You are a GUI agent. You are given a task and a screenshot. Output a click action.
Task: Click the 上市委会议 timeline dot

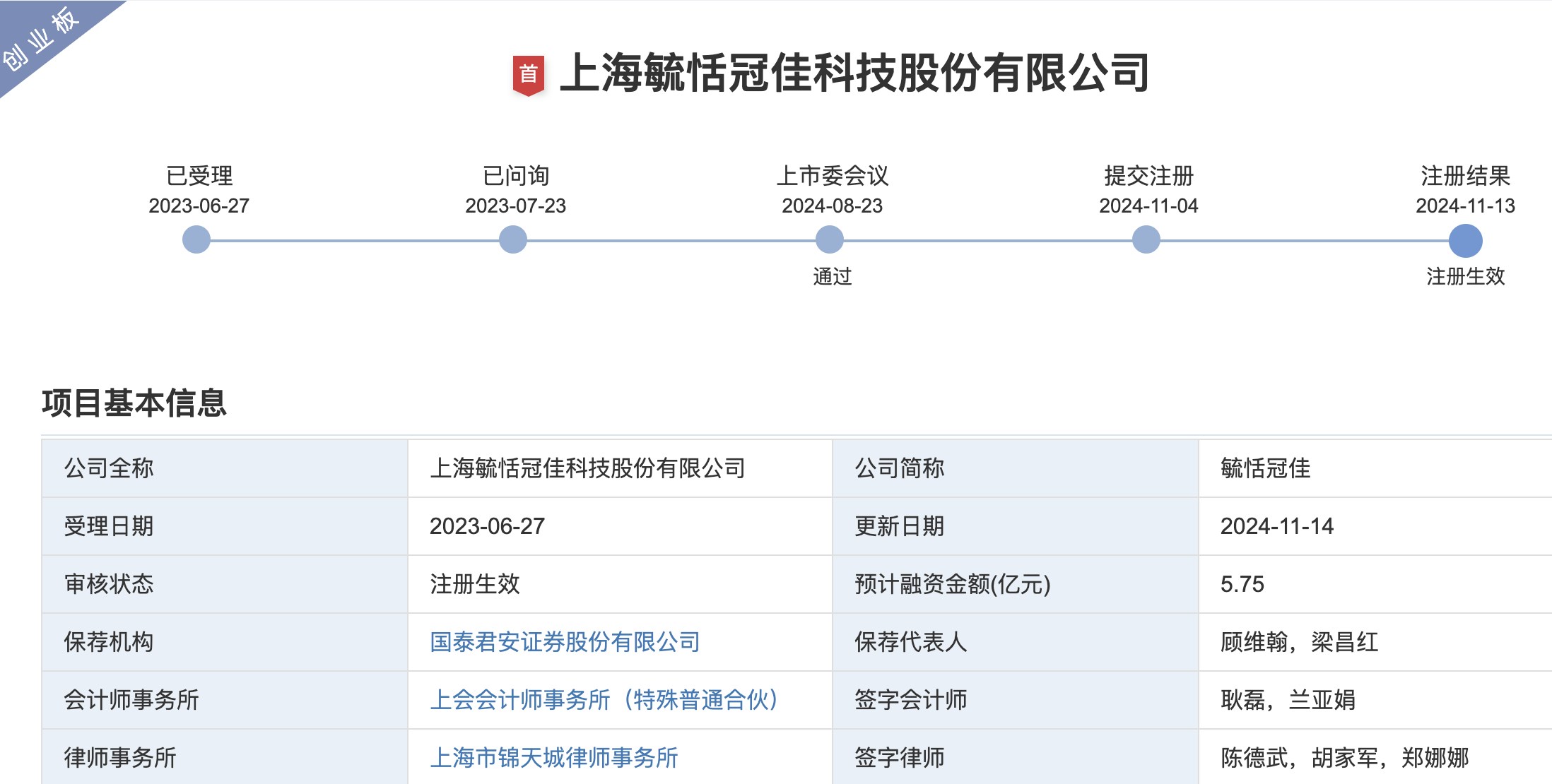pos(830,239)
